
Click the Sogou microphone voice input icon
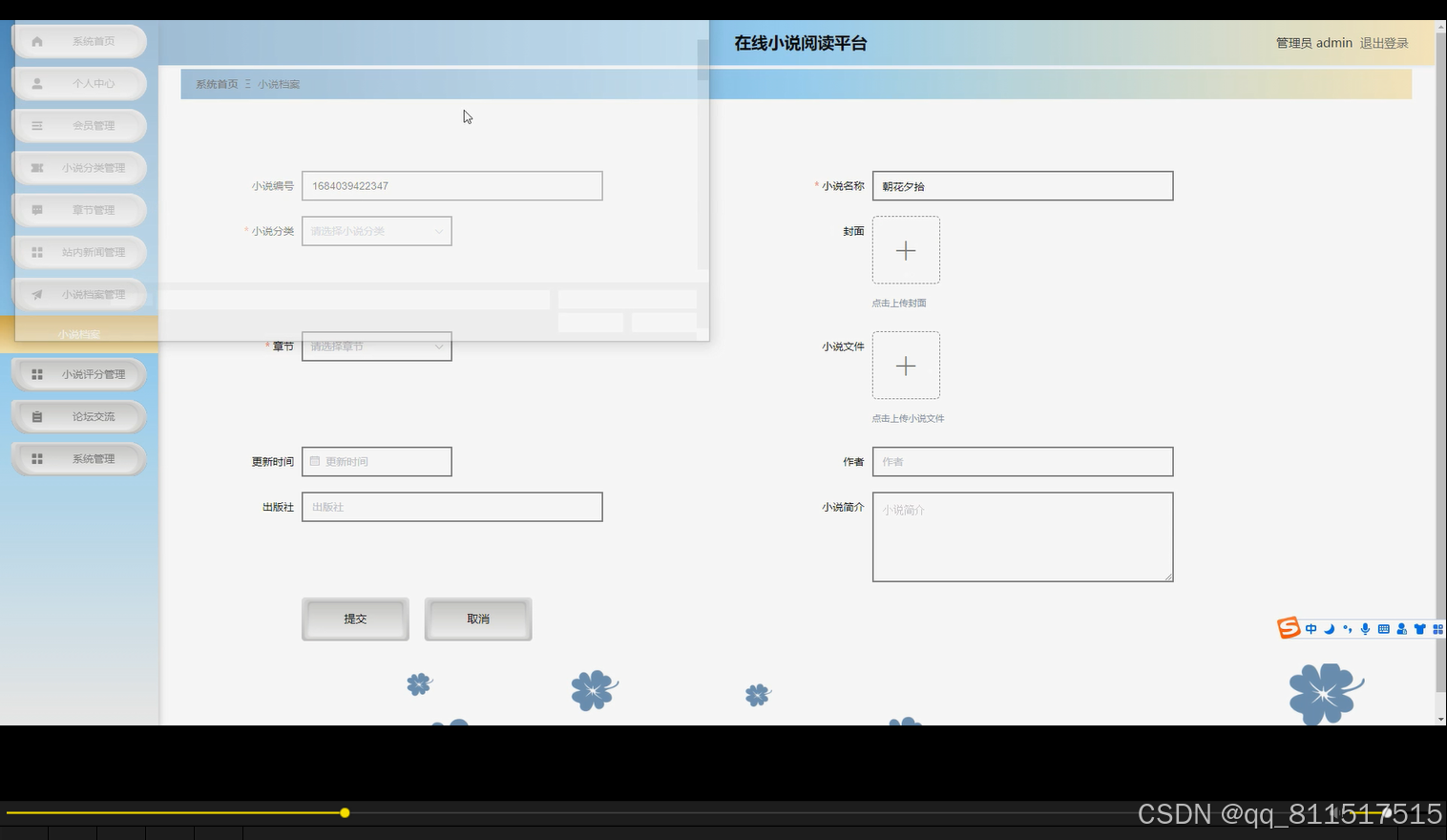click(x=1365, y=629)
